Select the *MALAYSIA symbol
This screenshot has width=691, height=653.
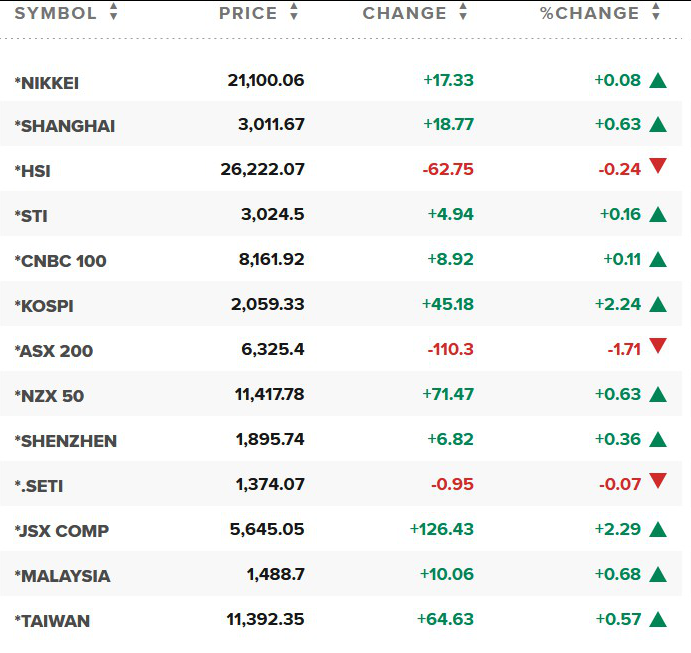[62, 576]
